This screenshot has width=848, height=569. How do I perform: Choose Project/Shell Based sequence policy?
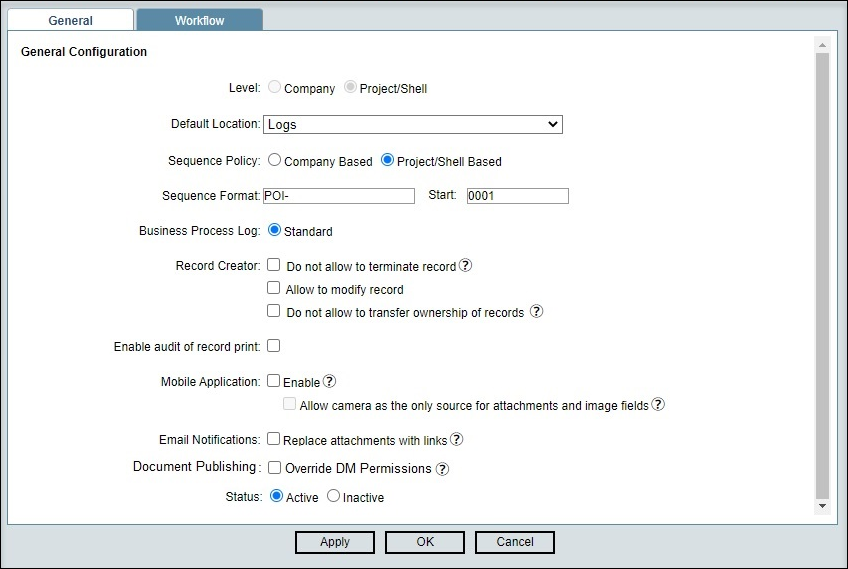pos(387,160)
